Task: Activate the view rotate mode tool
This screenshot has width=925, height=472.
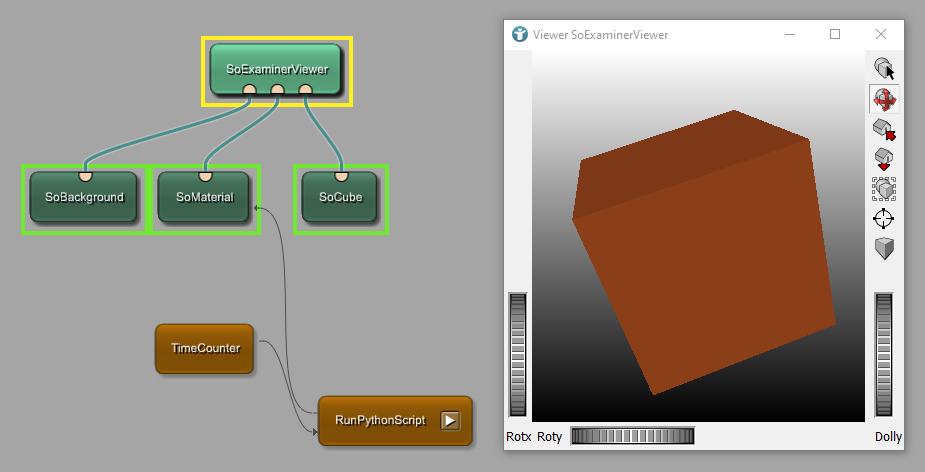Action: (884, 99)
